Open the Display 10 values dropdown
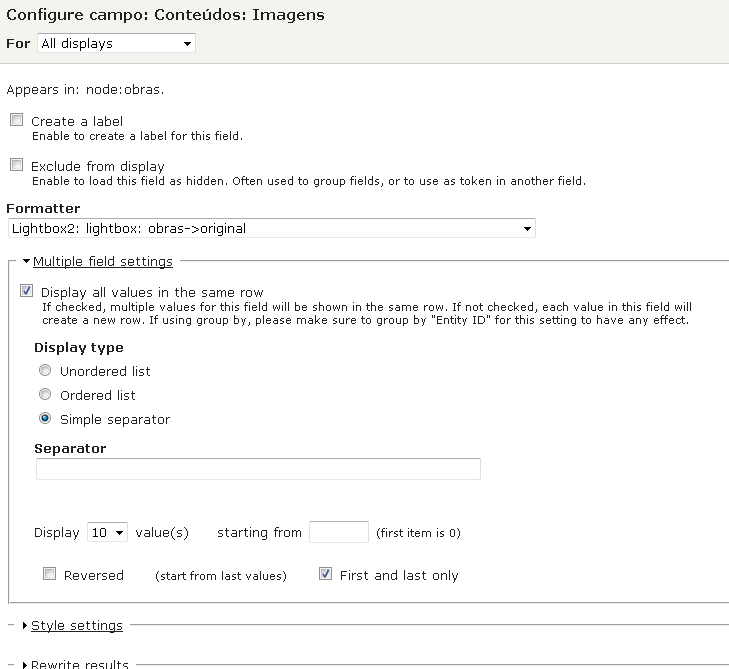 pos(107,533)
